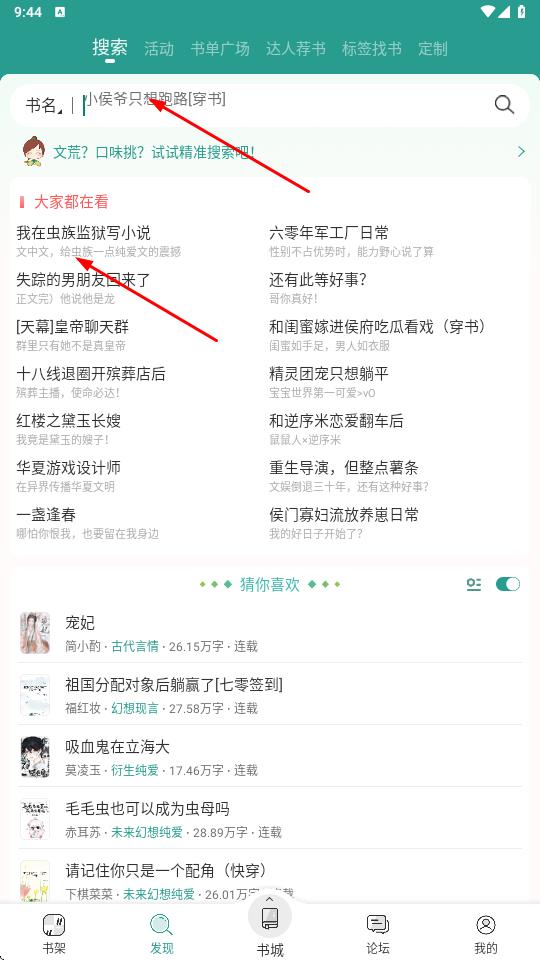Open 六零年军工厂日常 trending book
Screen dimensions: 540x960
[329, 233]
